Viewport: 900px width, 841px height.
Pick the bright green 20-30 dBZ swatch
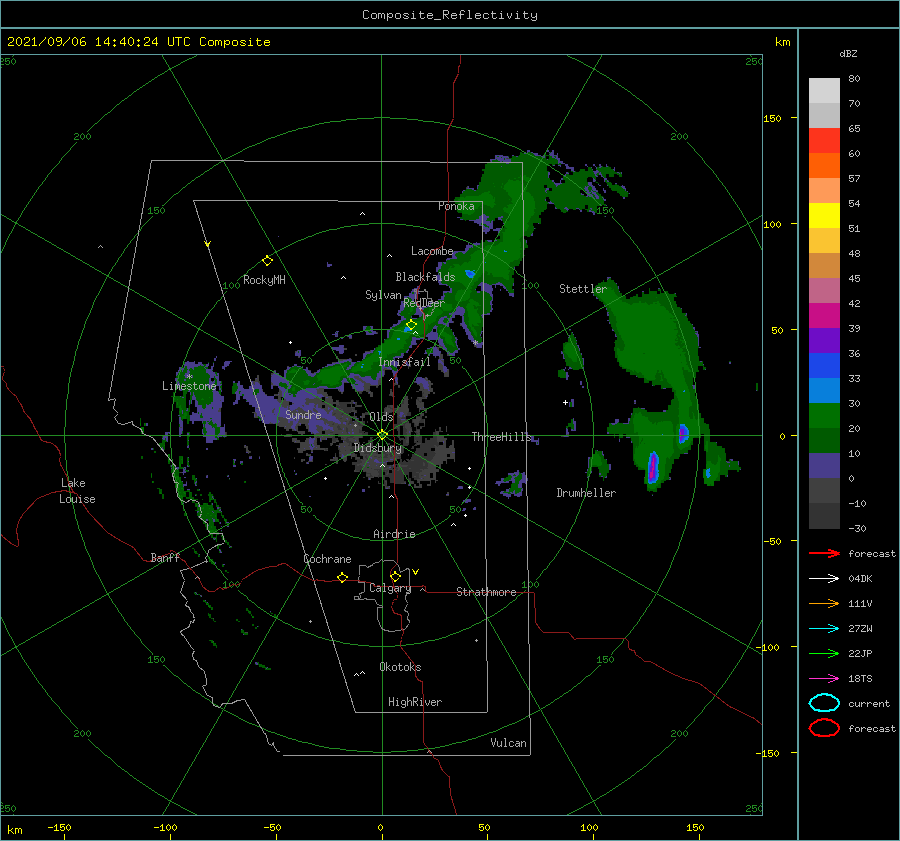point(824,416)
